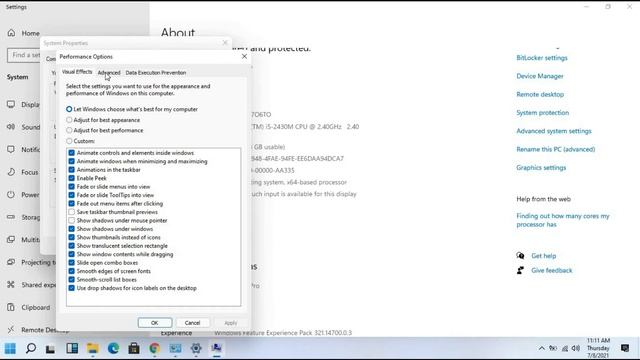
Task: Toggle Smooth-scroll list boxes
Action: [72, 279]
